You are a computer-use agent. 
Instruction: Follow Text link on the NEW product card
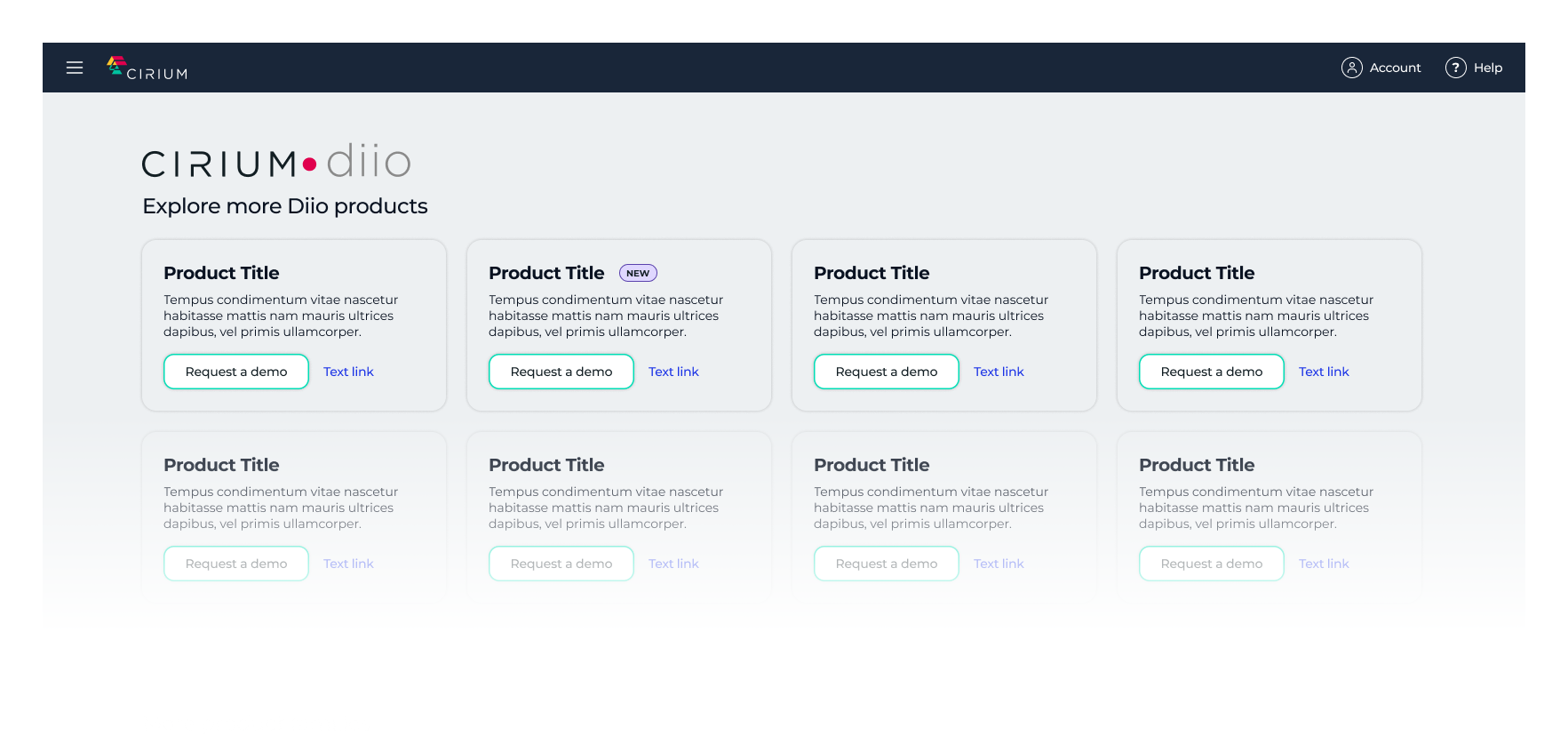tap(673, 372)
